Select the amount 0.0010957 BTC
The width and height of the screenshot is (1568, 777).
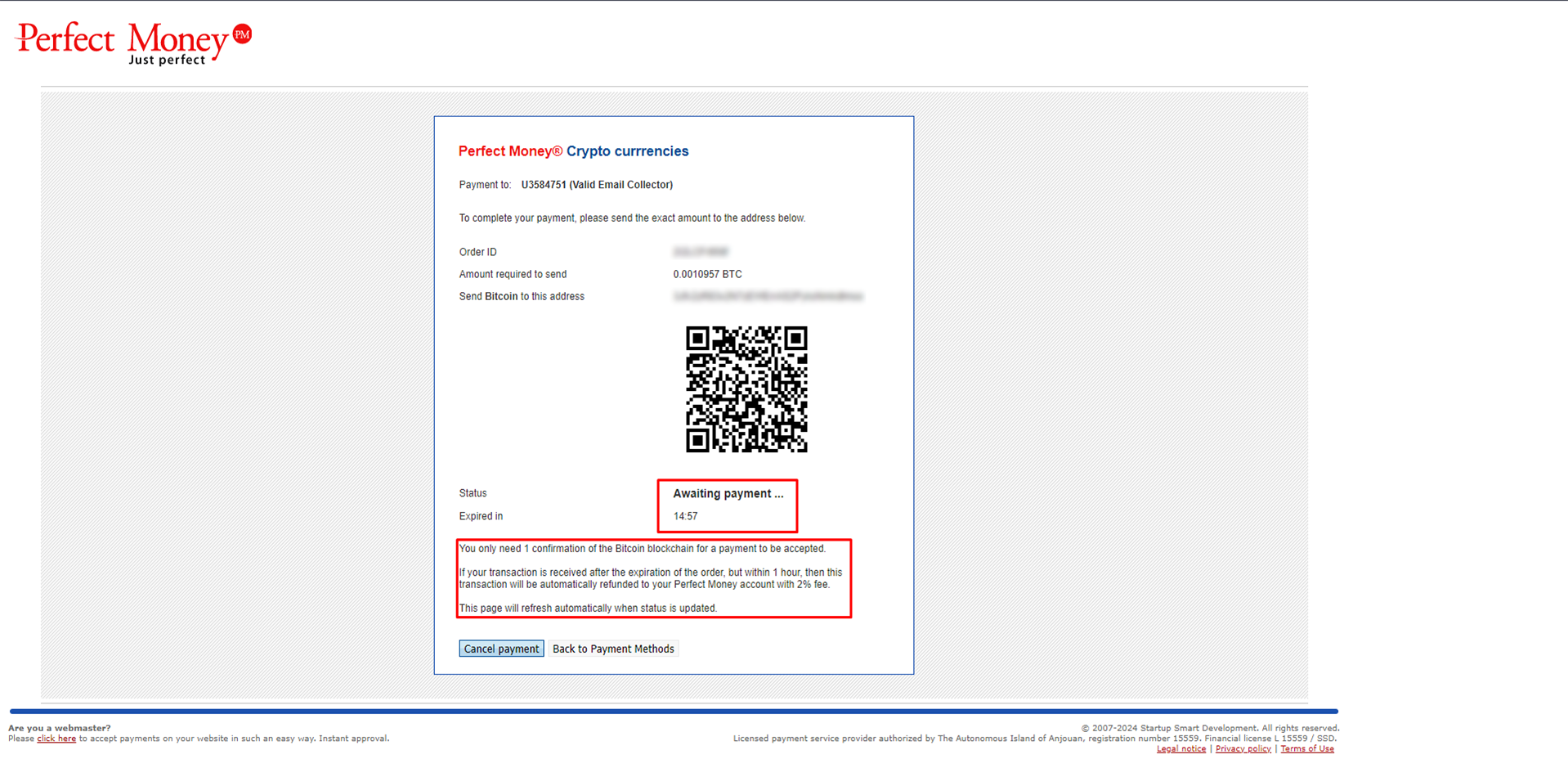coord(707,274)
